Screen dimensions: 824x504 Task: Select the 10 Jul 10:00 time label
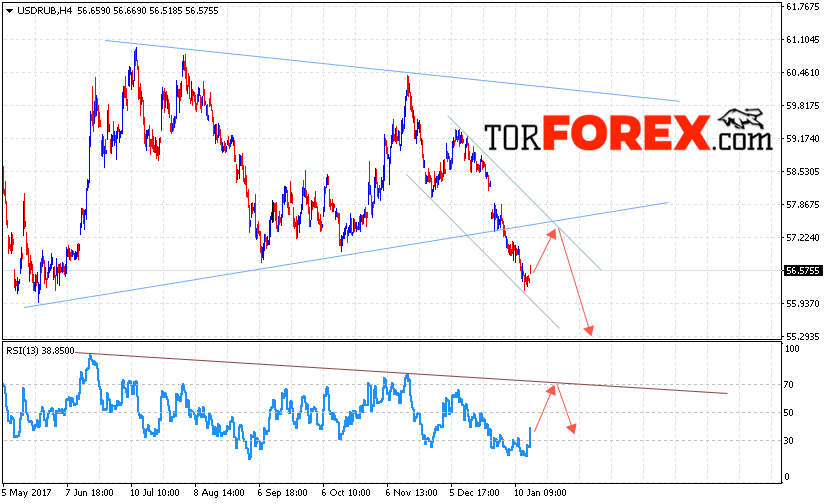155,493
